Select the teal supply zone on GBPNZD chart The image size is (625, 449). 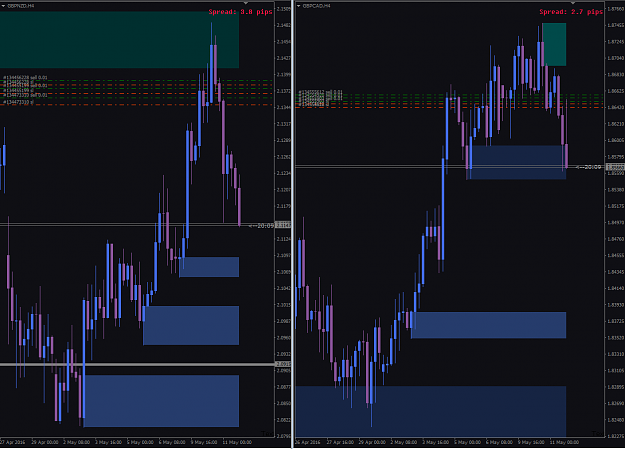119,39
